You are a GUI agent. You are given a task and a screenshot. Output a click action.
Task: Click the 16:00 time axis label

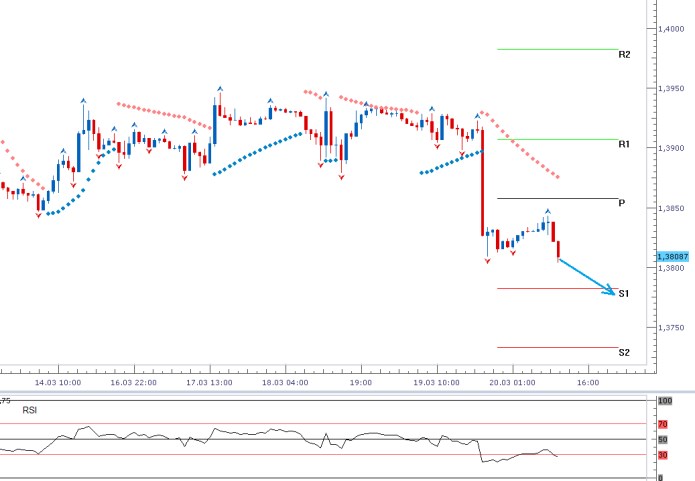(x=588, y=383)
